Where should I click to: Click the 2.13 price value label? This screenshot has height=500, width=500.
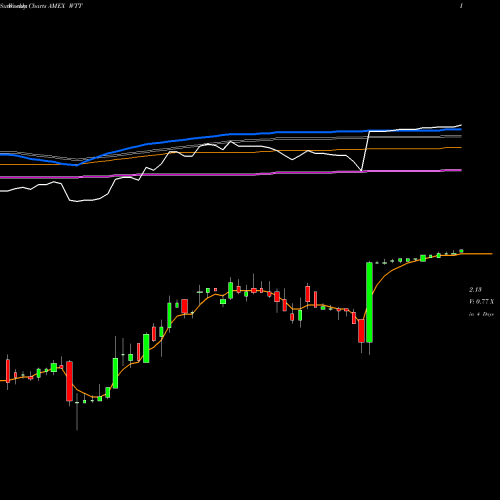click(475, 289)
